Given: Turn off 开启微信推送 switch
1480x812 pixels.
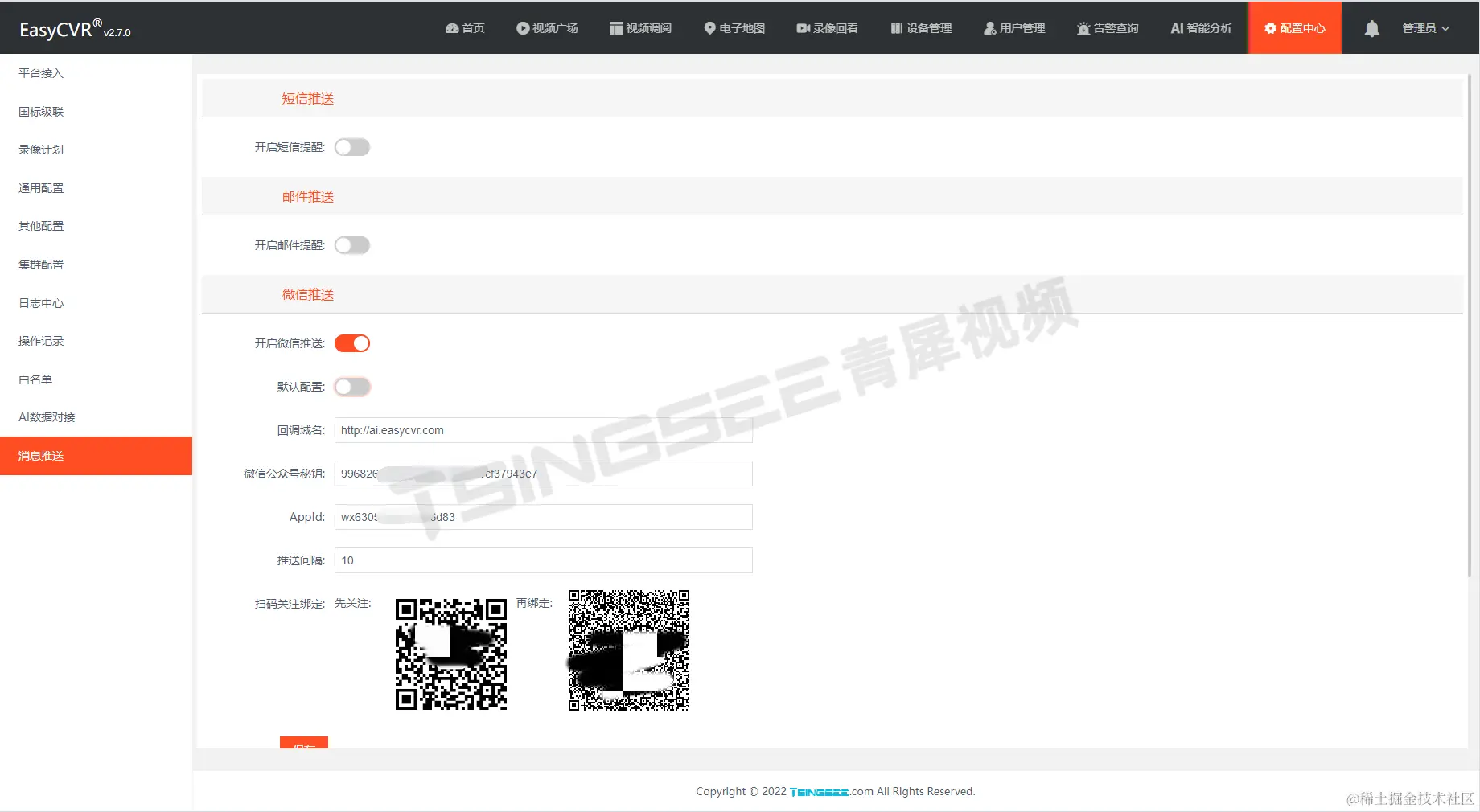Looking at the screenshot, I should (352, 343).
